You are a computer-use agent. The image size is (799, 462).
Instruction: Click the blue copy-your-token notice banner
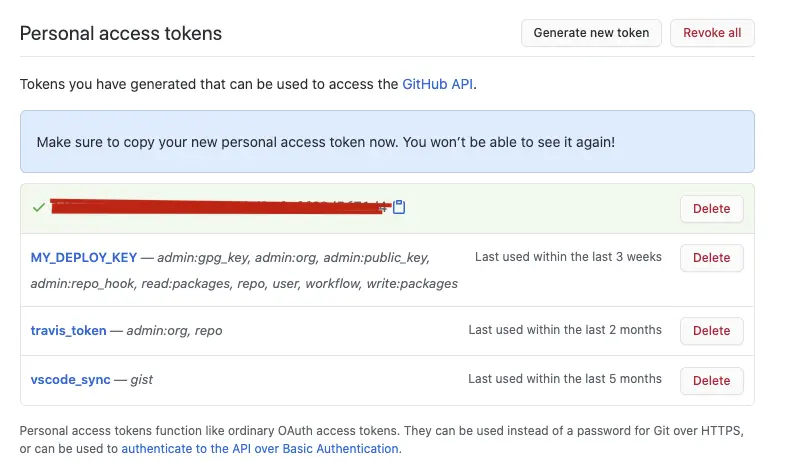tap(386, 142)
